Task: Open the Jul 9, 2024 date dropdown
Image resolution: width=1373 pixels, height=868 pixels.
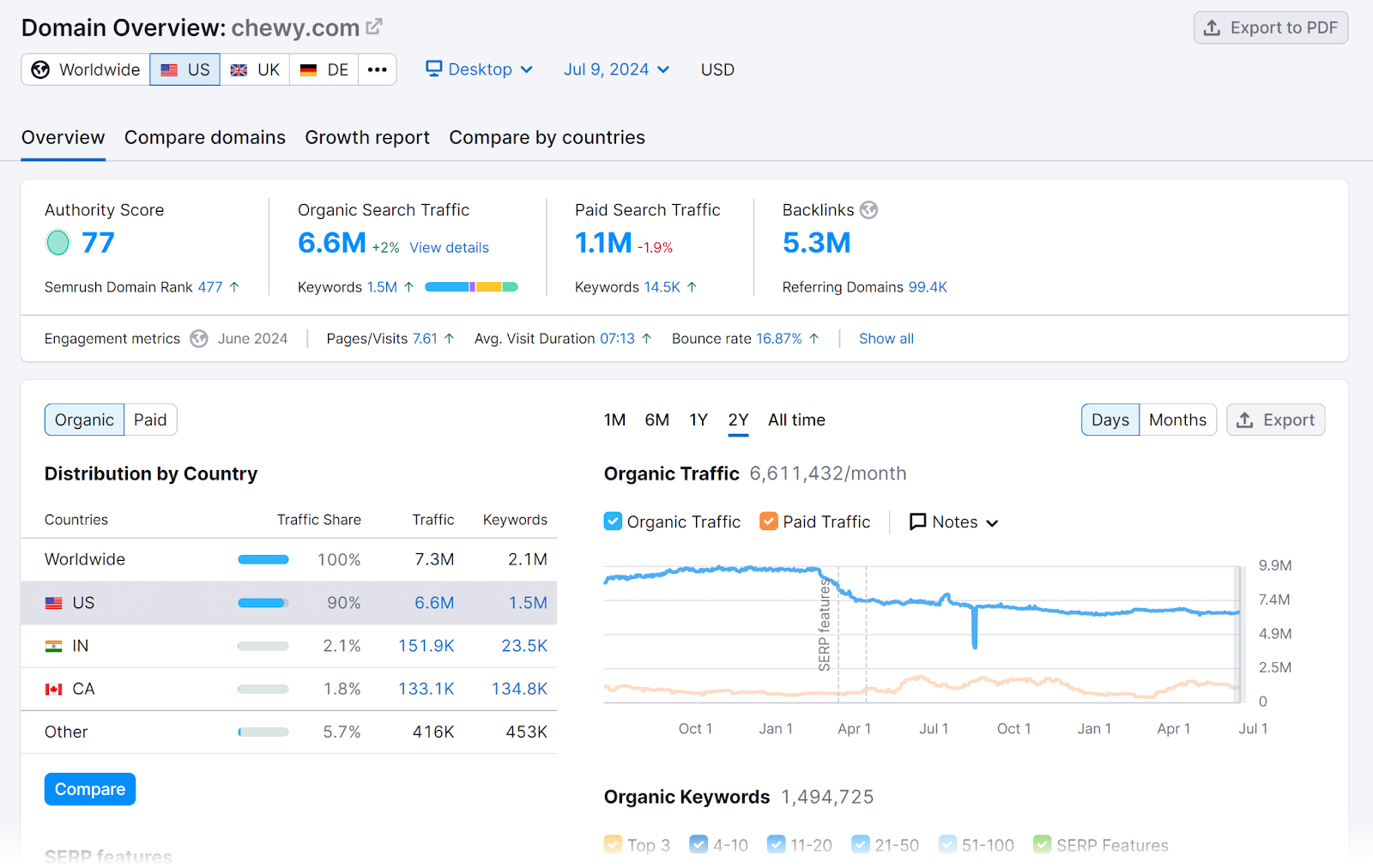Action: [x=615, y=69]
